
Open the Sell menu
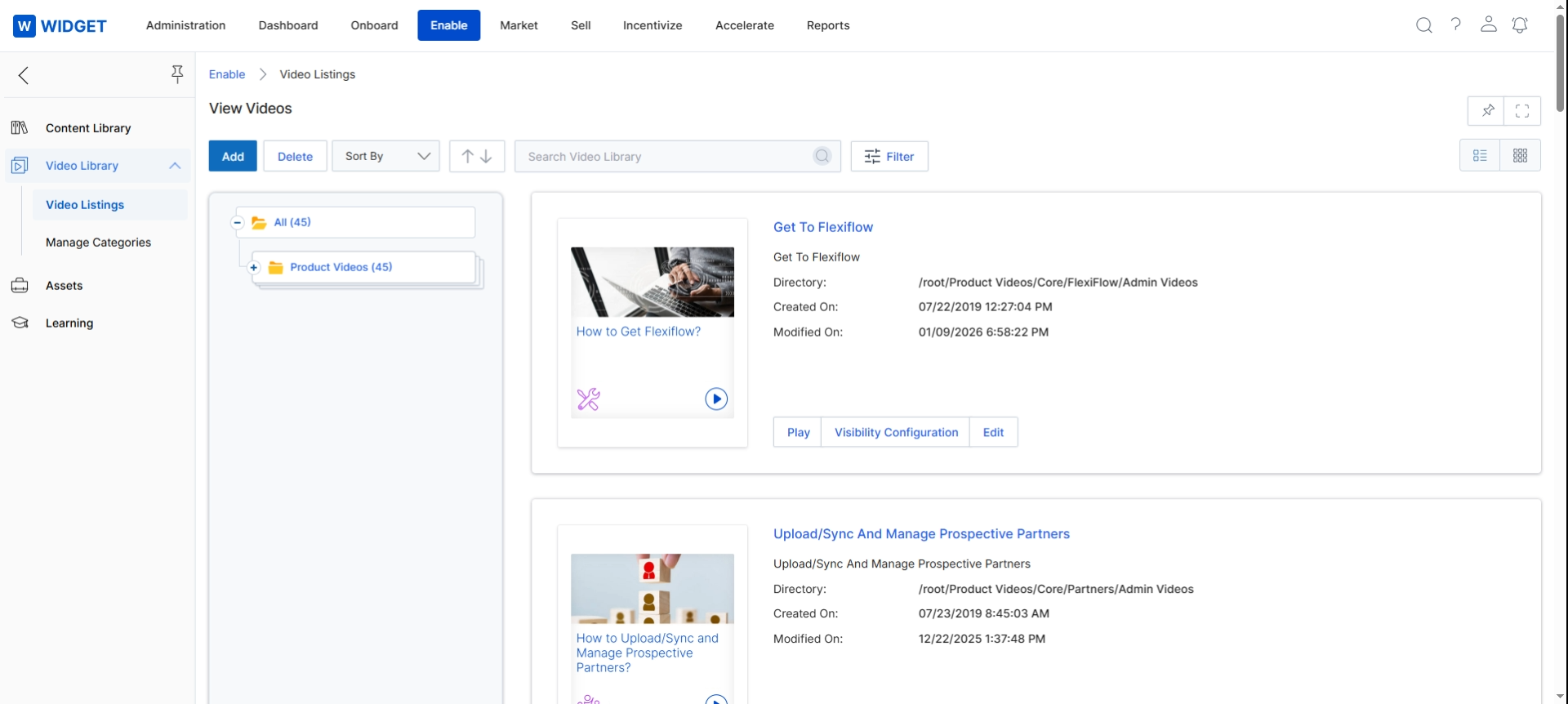[581, 25]
